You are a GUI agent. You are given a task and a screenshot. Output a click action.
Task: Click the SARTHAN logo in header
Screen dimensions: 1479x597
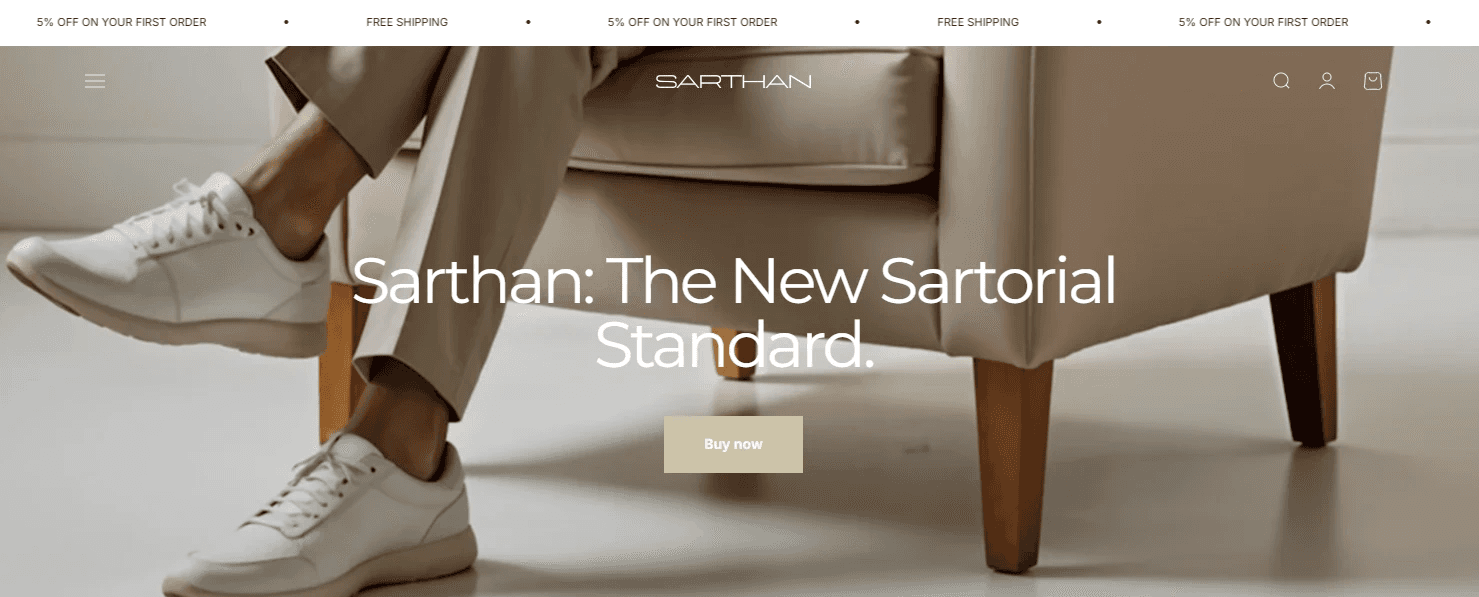733,81
